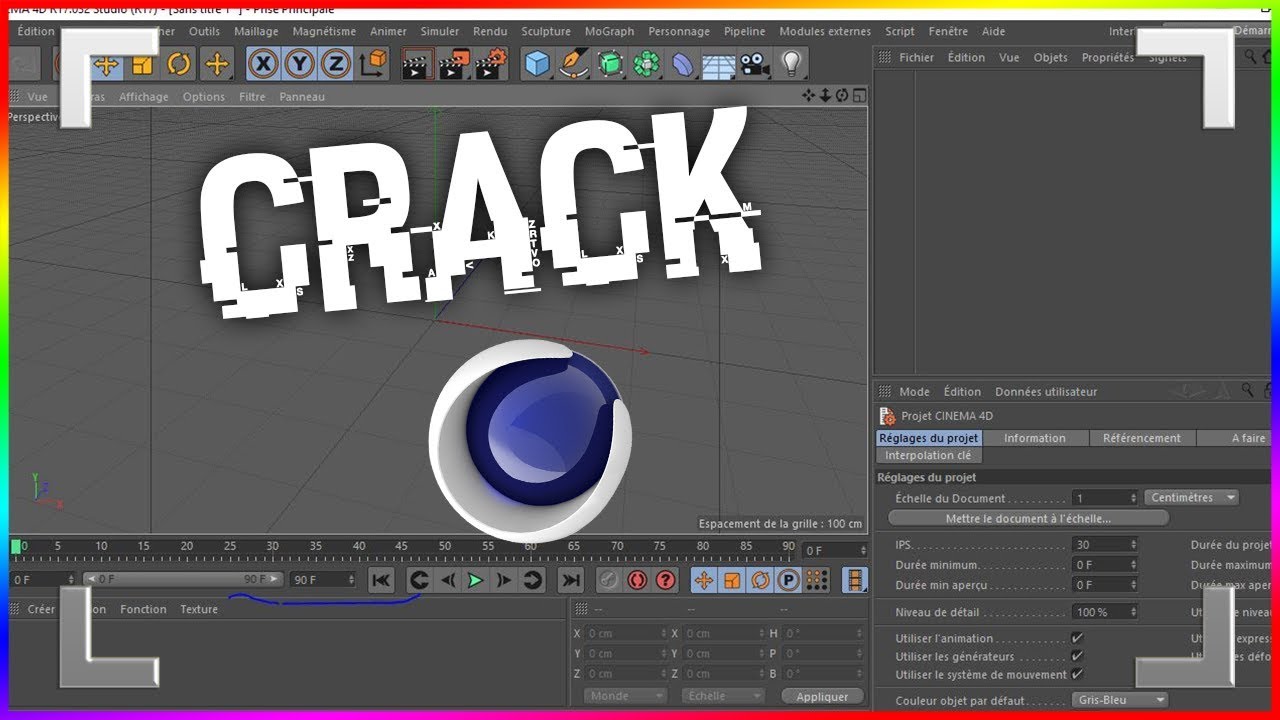Open the Centimètres unit dropdown
The height and width of the screenshot is (720, 1280).
point(1192,497)
